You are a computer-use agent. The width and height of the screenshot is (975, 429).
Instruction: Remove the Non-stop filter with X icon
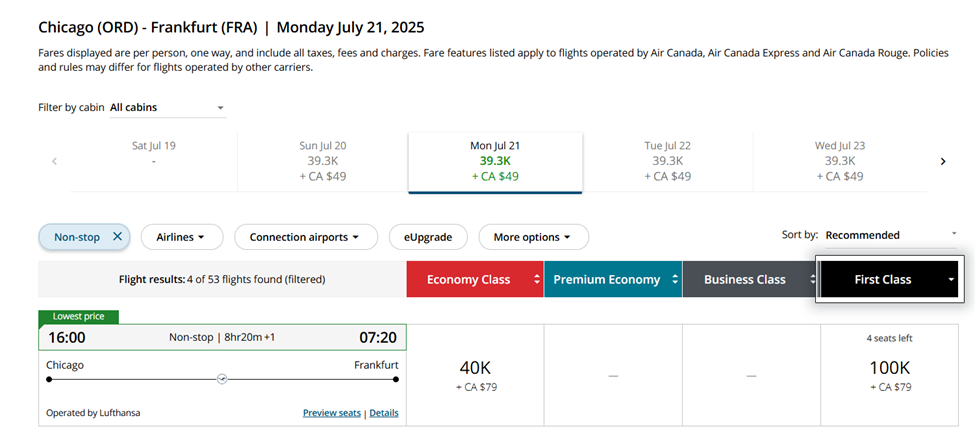click(x=117, y=237)
